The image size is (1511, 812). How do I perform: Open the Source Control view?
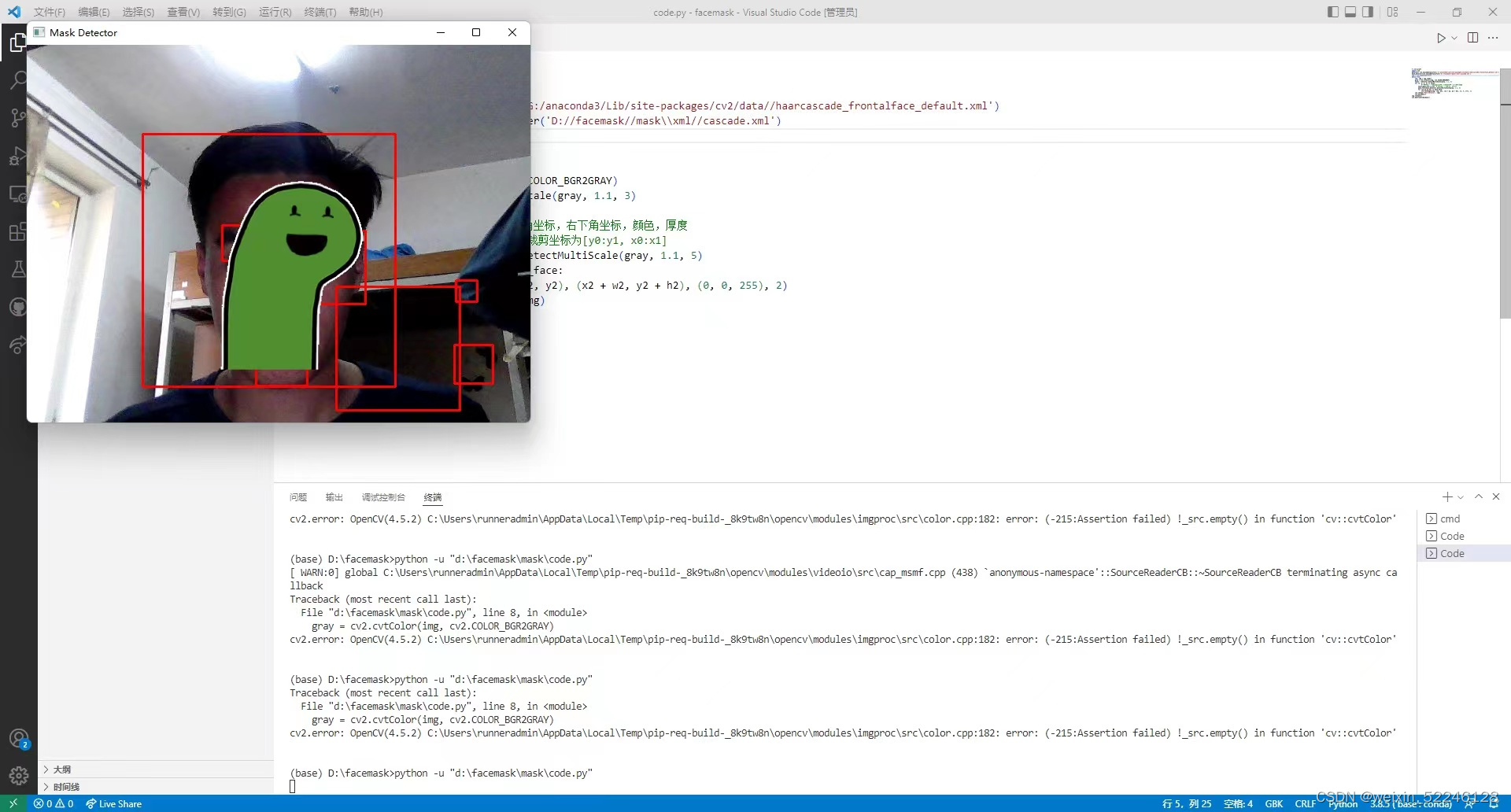click(x=18, y=118)
